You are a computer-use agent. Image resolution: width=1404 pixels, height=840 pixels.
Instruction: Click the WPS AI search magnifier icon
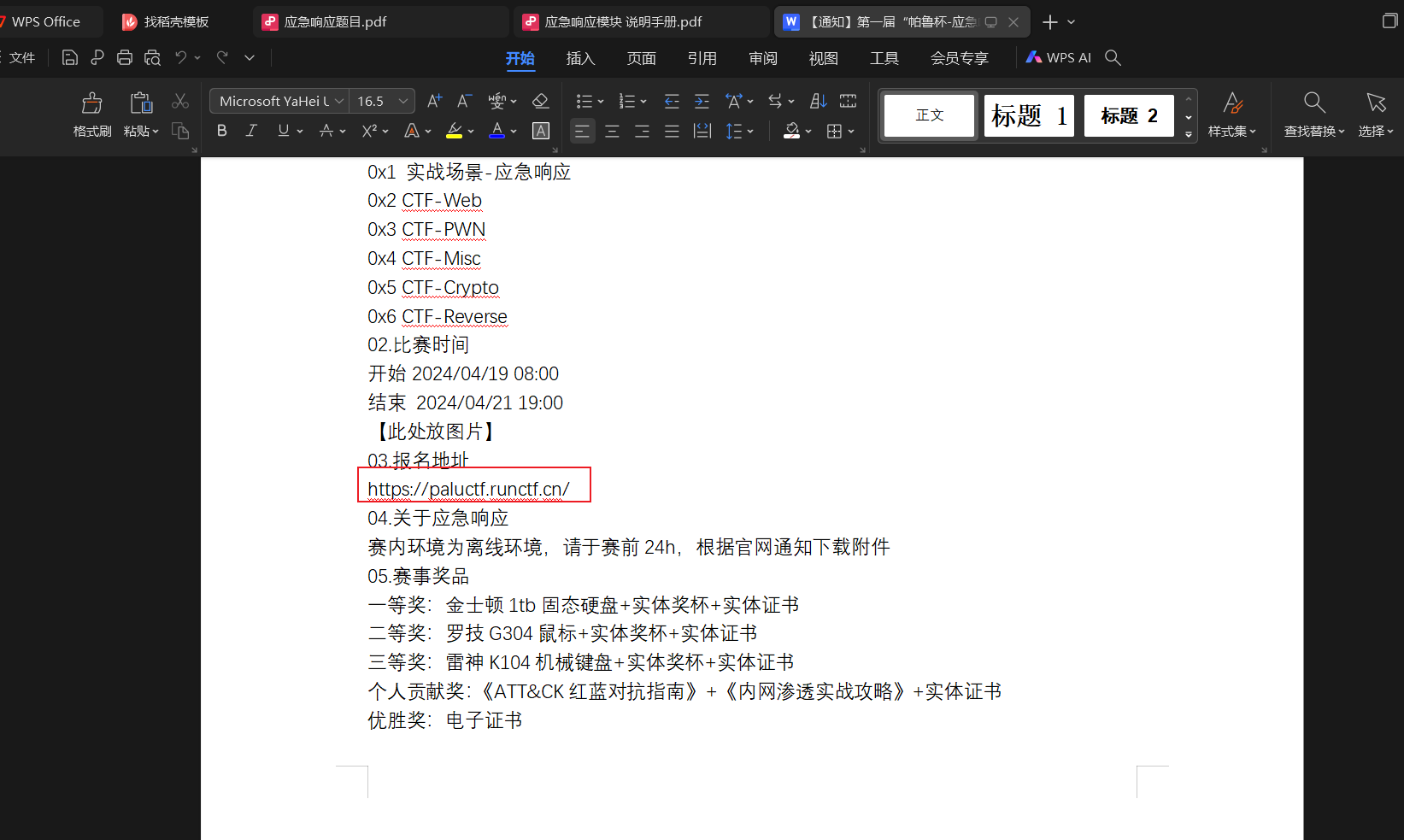point(1113,57)
